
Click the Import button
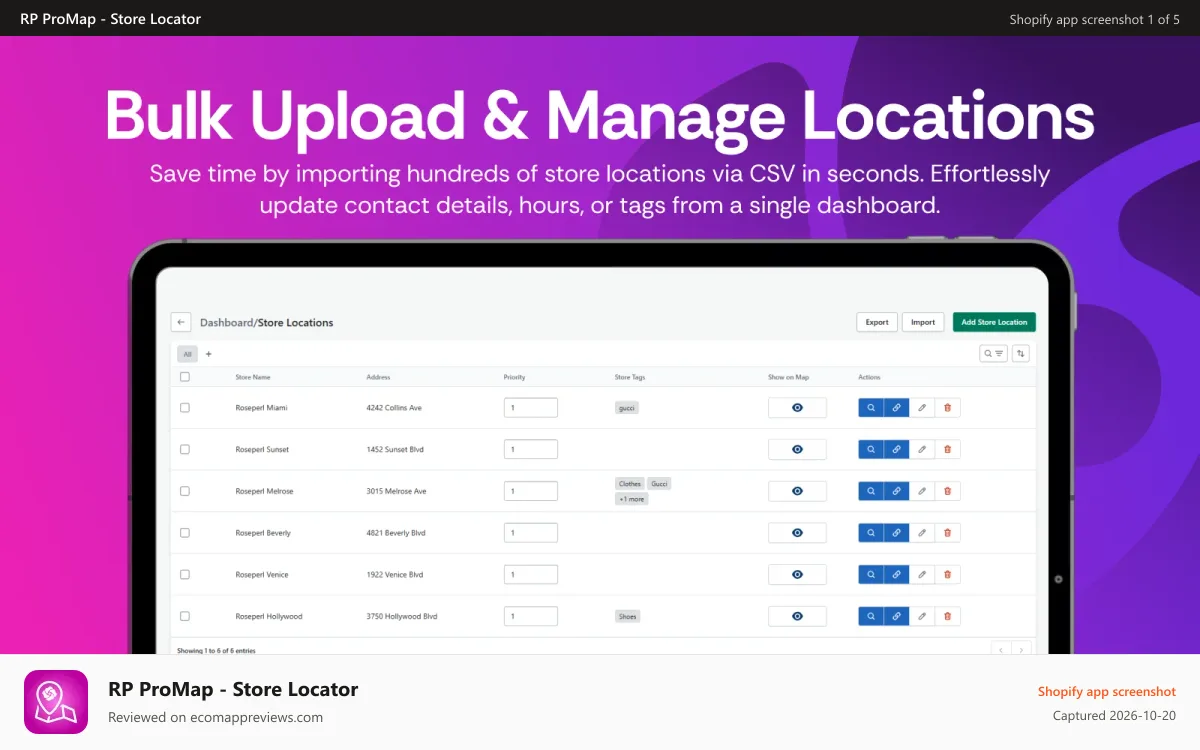tap(923, 322)
